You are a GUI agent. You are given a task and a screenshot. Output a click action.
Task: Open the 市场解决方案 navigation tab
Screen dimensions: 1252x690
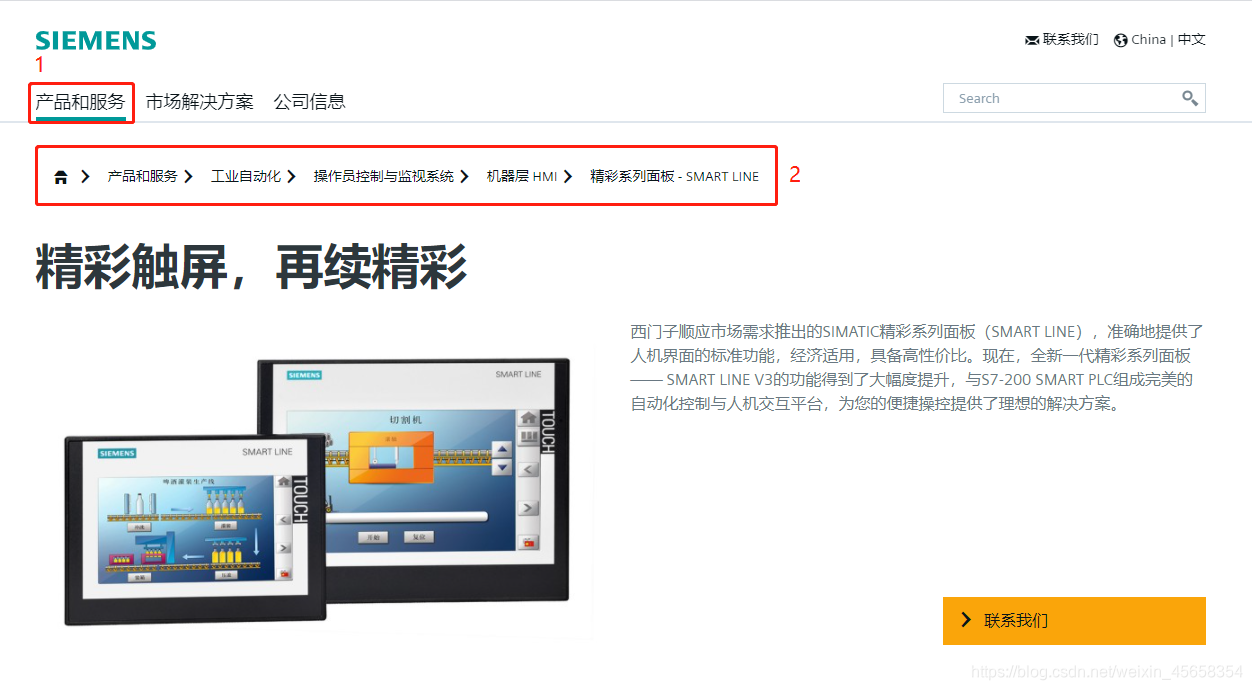pyautogui.click(x=200, y=101)
